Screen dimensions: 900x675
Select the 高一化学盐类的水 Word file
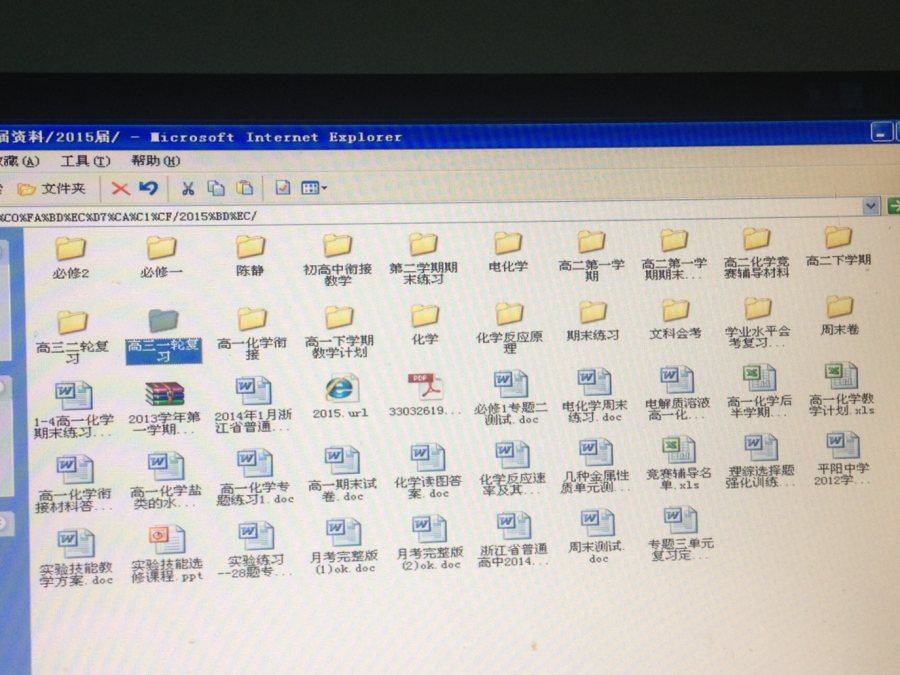tap(165, 481)
